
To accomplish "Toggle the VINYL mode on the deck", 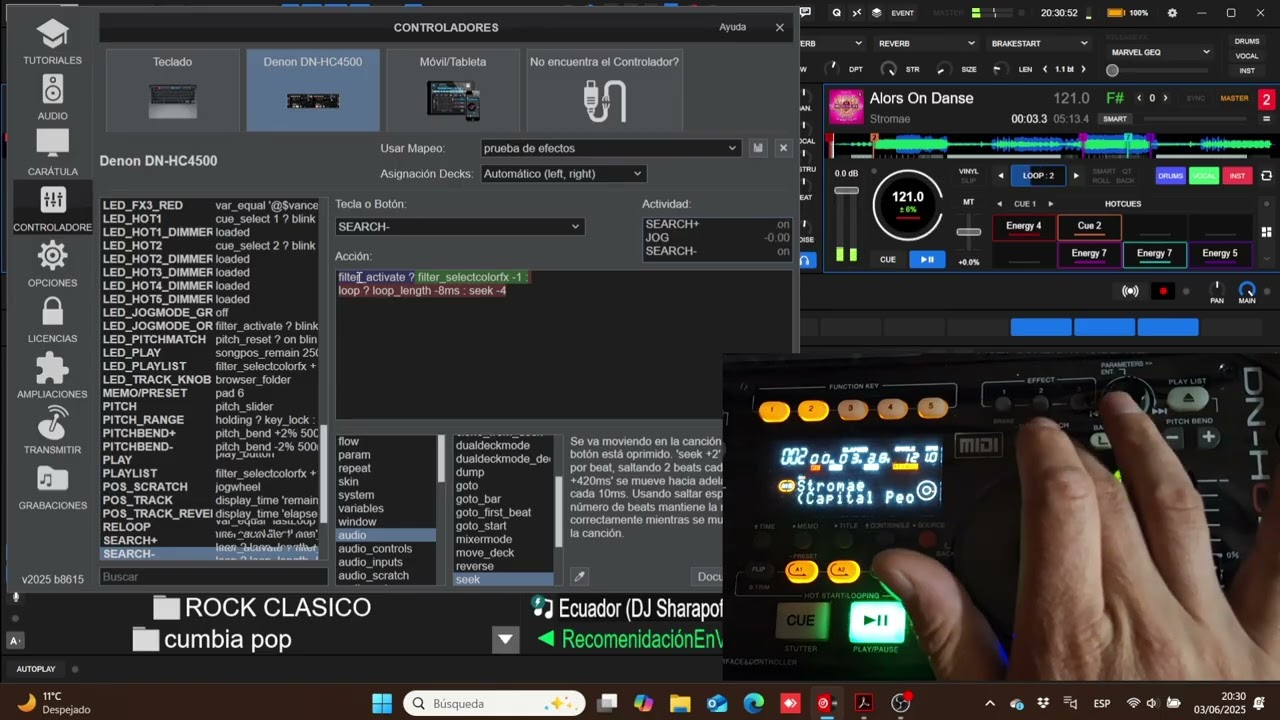I will 968,172.
